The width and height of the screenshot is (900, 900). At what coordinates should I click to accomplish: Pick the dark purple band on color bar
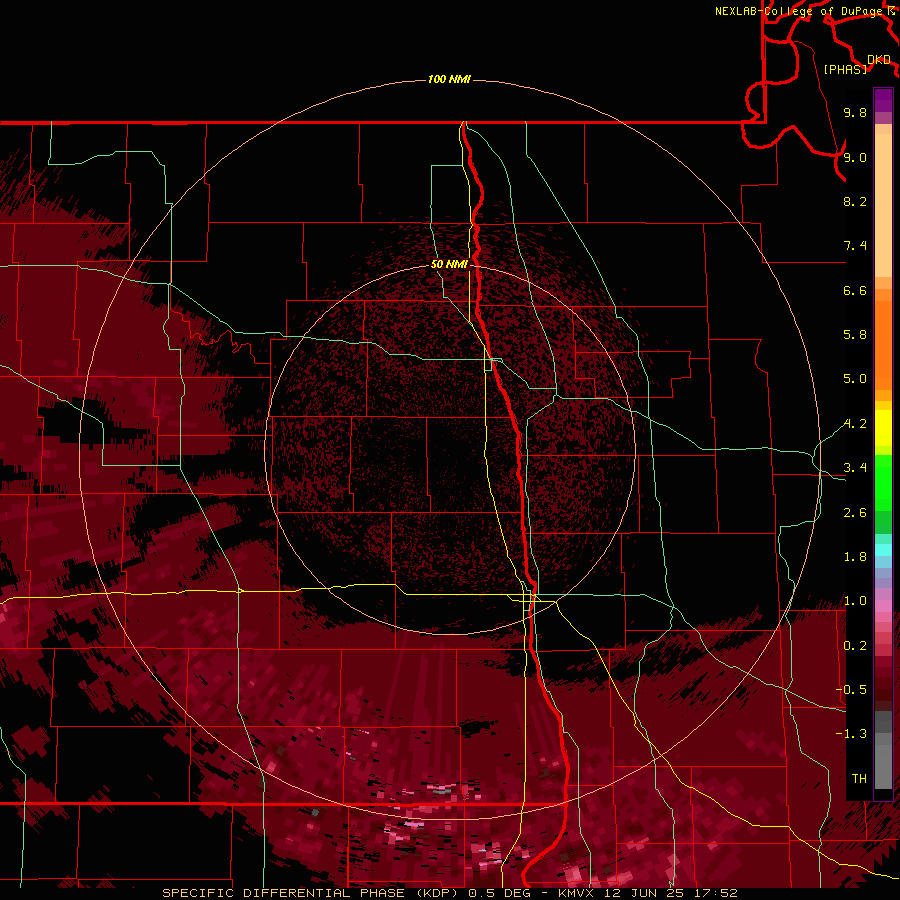pos(883,100)
